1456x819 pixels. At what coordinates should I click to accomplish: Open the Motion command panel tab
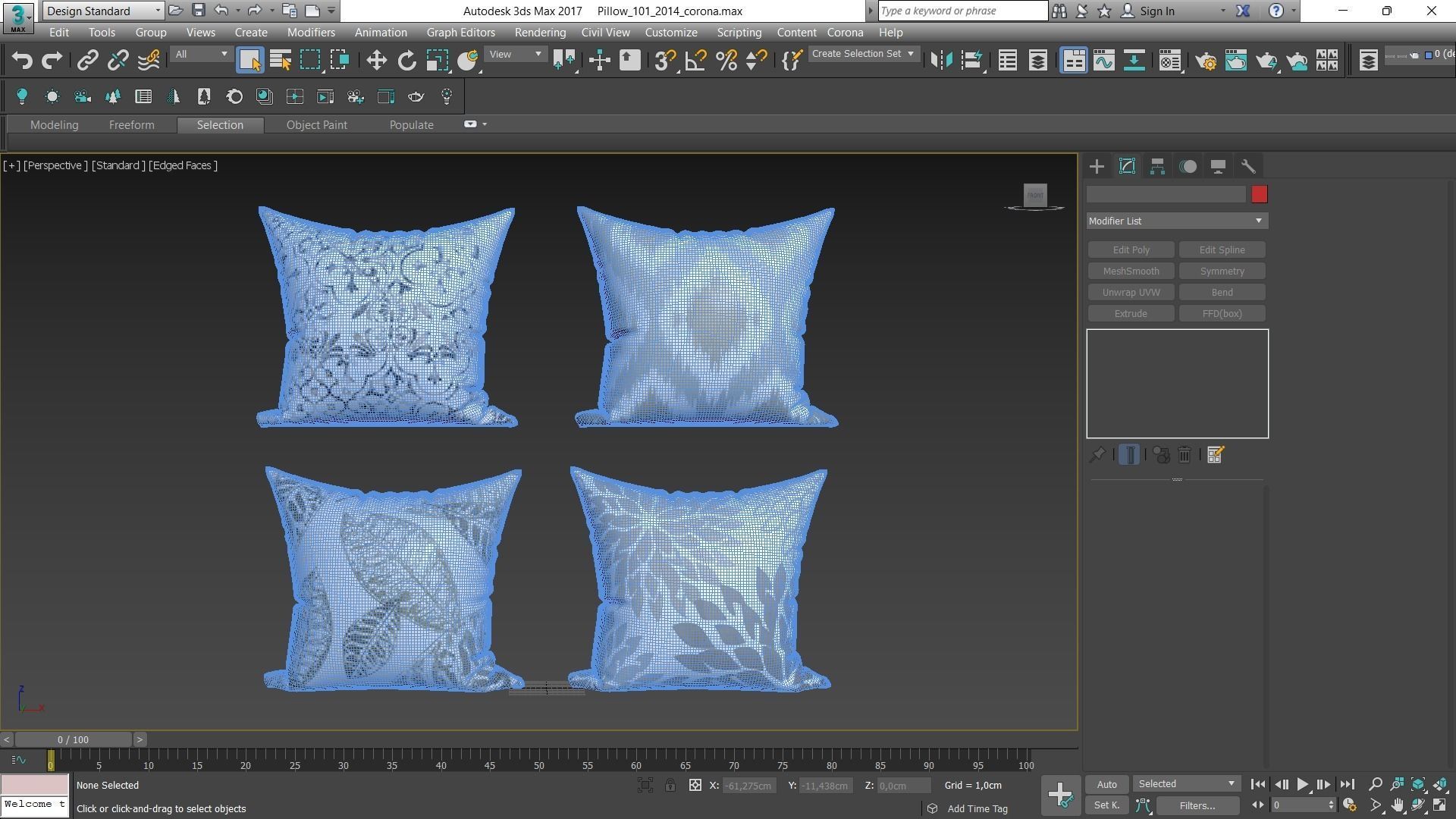point(1188,166)
